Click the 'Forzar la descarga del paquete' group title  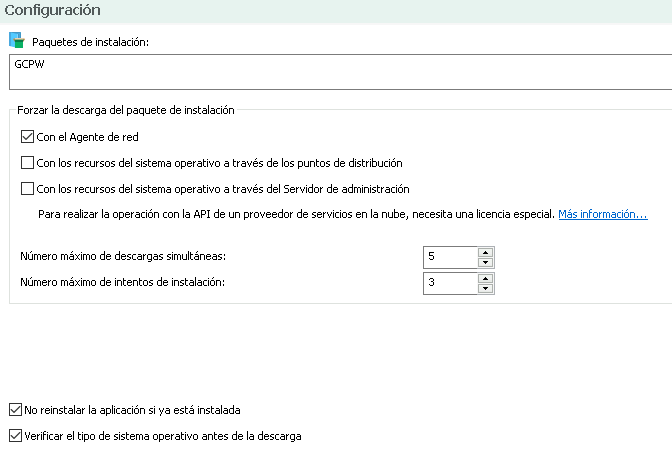tap(126, 110)
